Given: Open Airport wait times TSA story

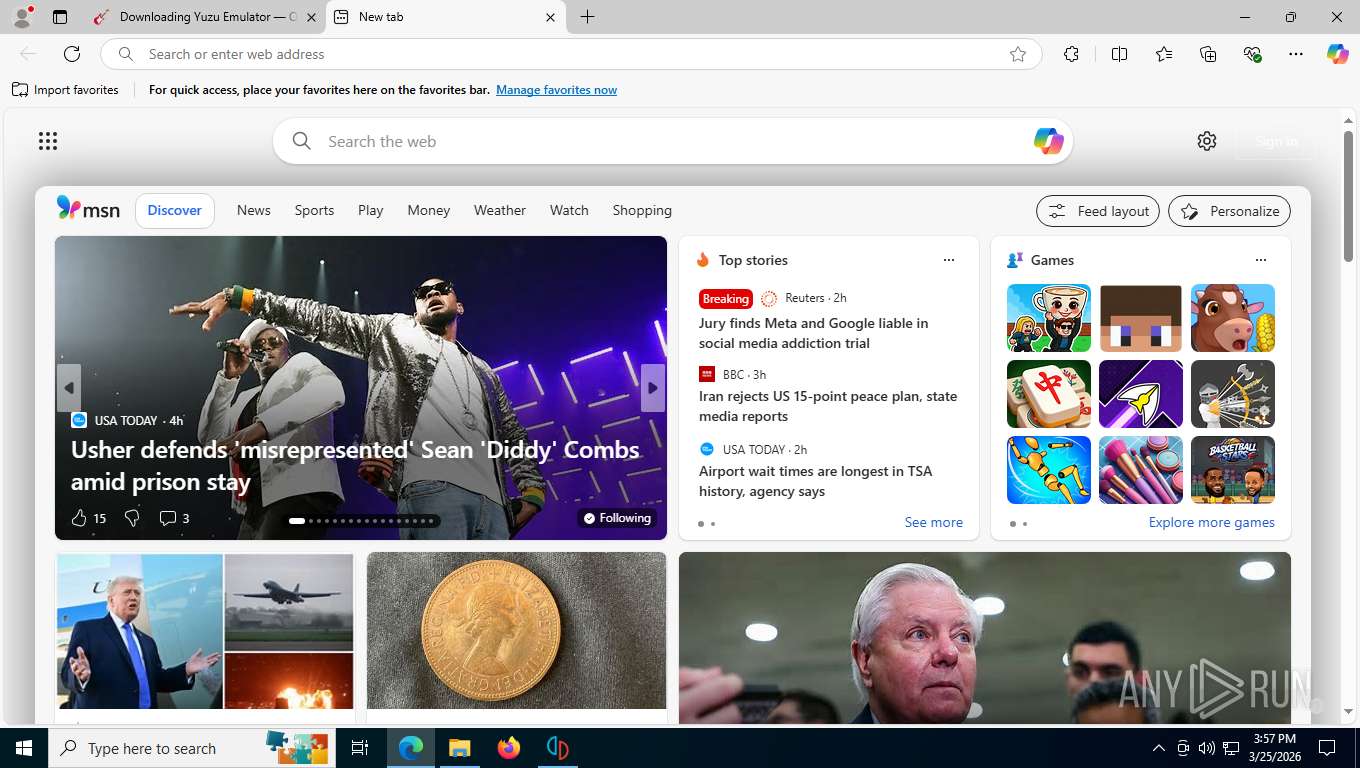Looking at the screenshot, I should point(815,481).
